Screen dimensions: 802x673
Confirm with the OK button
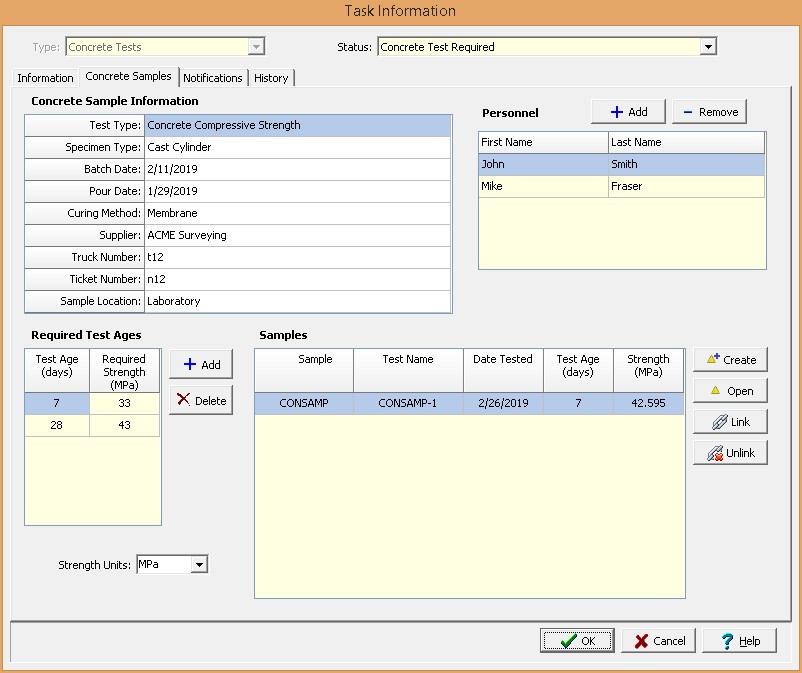[577, 641]
